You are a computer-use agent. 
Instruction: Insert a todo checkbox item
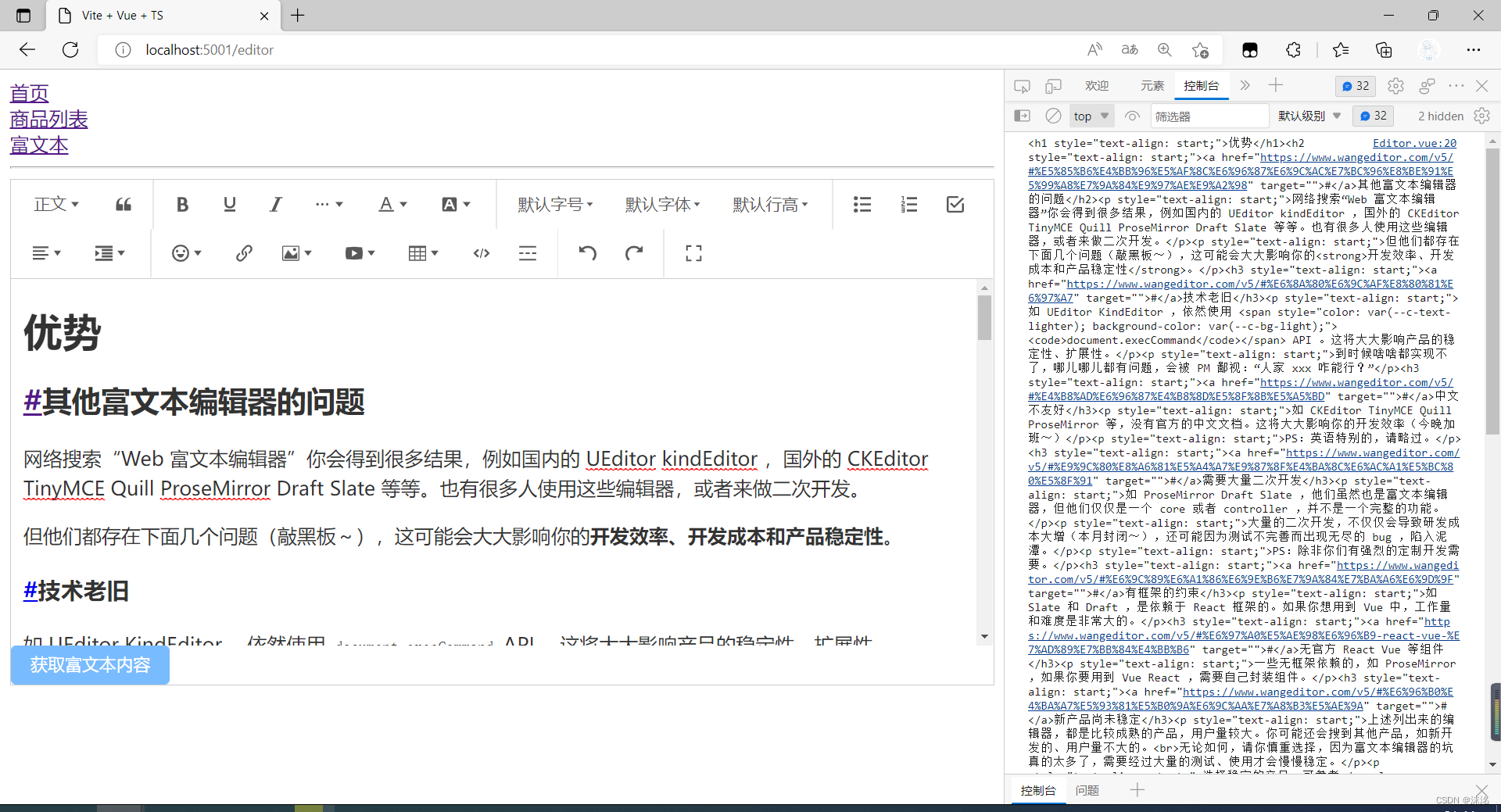pyautogui.click(x=955, y=205)
